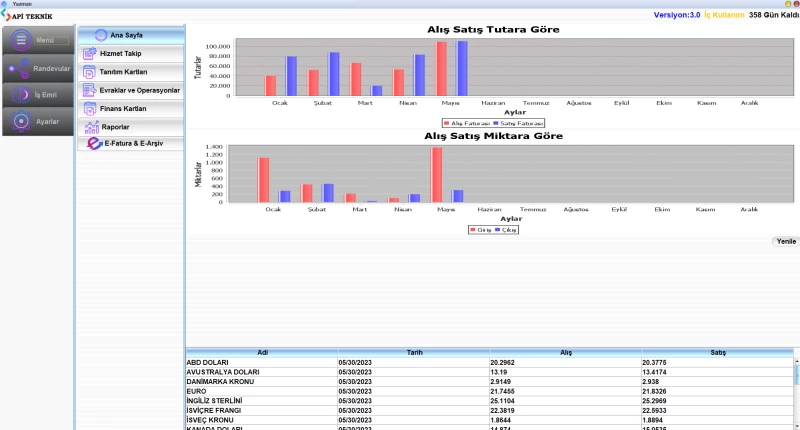
Task: Sort the table by the Adı column header
Action: click(262, 353)
